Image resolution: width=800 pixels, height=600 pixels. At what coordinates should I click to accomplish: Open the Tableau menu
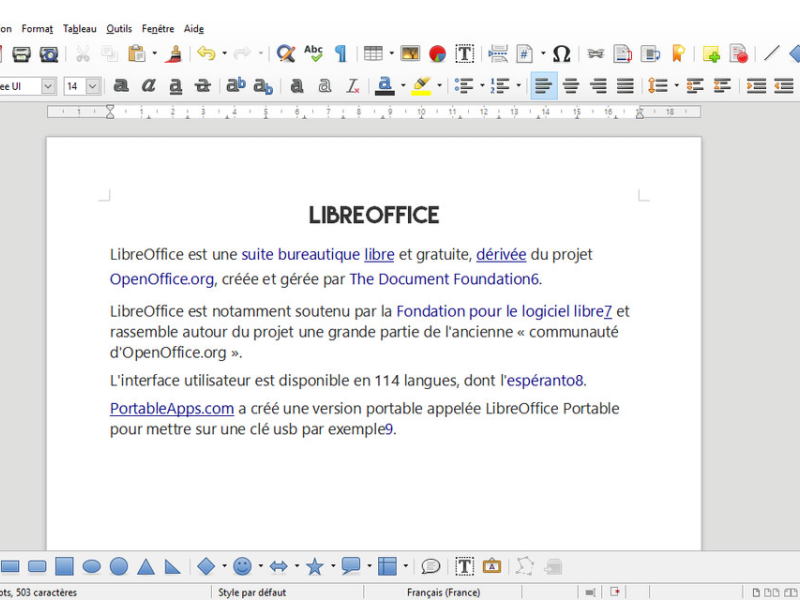point(80,29)
